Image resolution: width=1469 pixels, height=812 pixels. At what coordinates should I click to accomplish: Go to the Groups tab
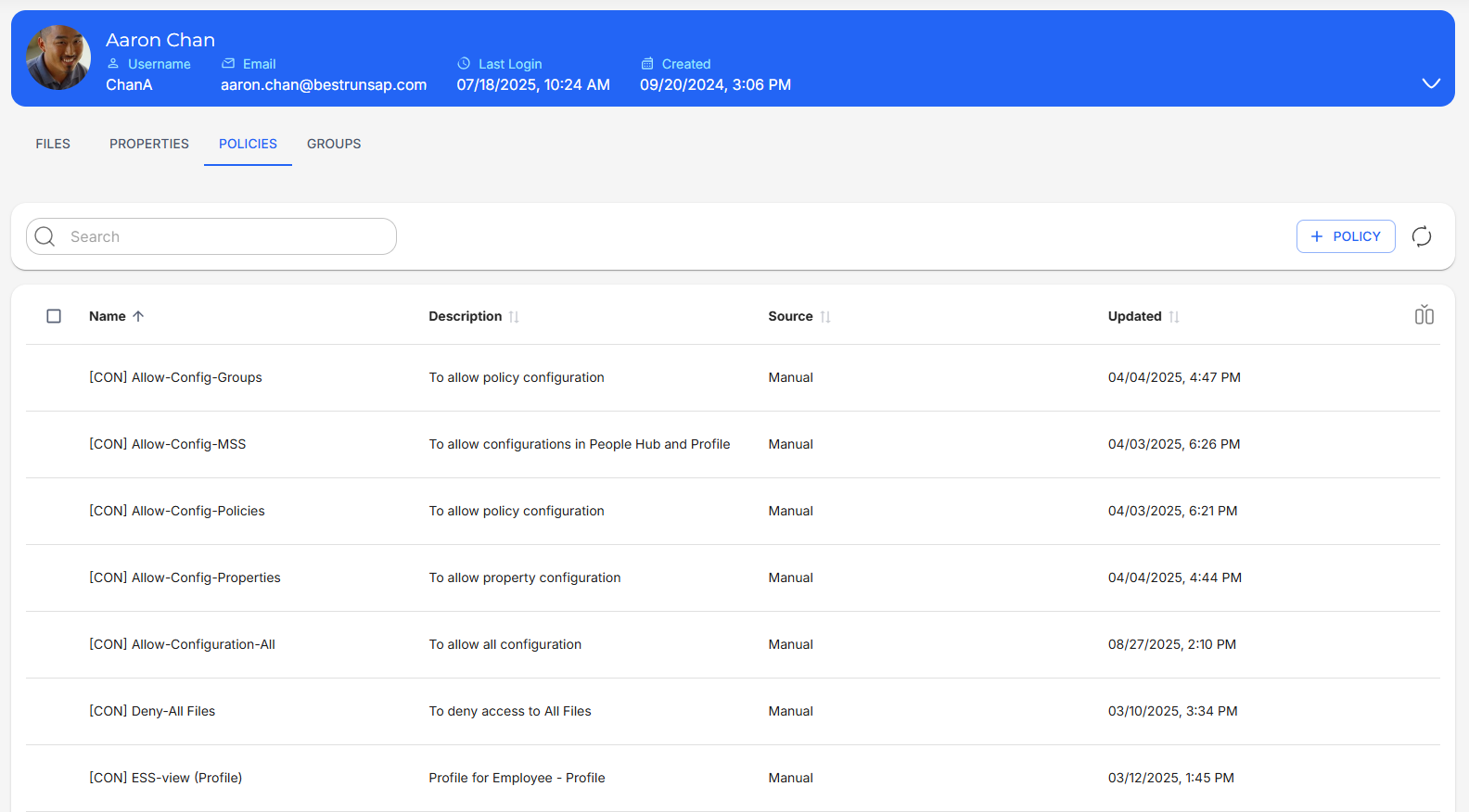[x=334, y=144]
